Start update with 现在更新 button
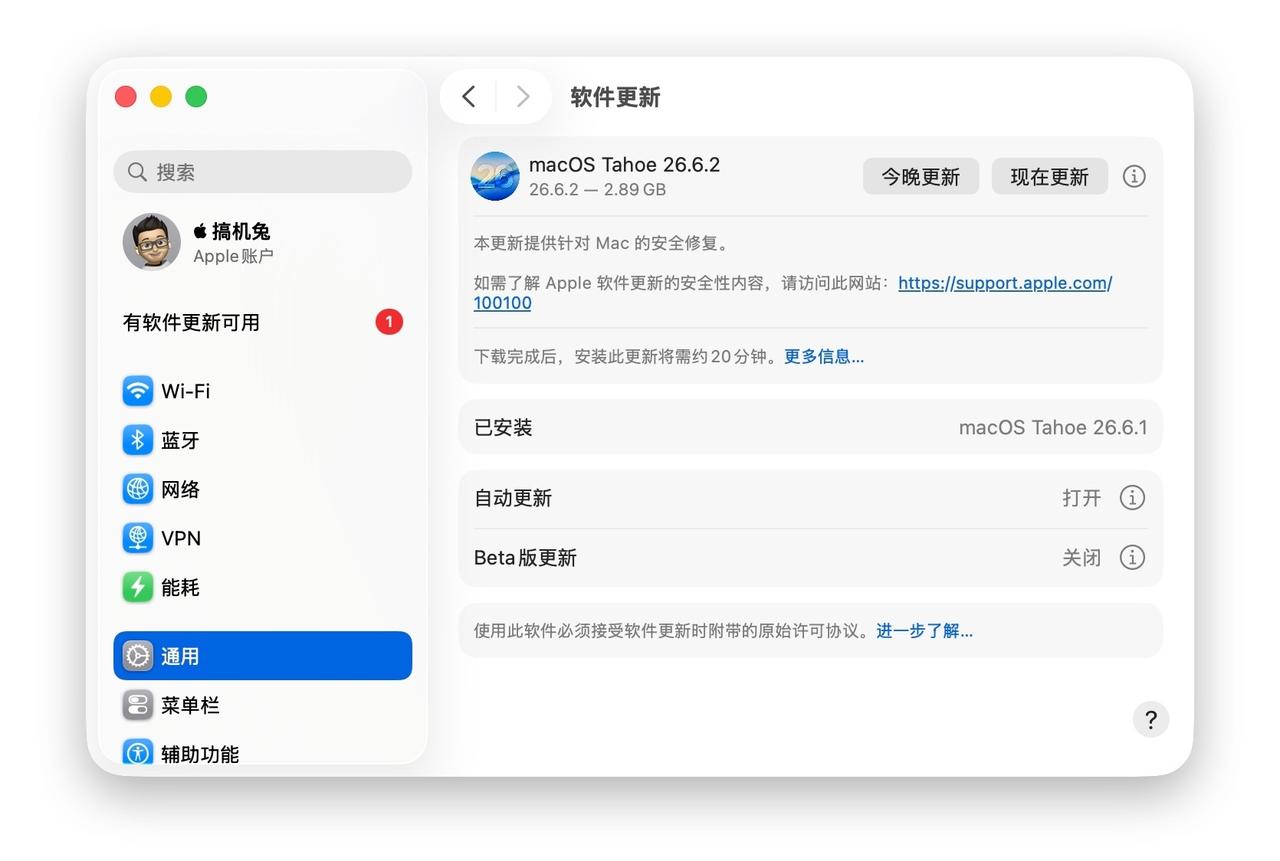The height and width of the screenshot is (861, 1280). pyautogui.click(x=1050, y=176)
